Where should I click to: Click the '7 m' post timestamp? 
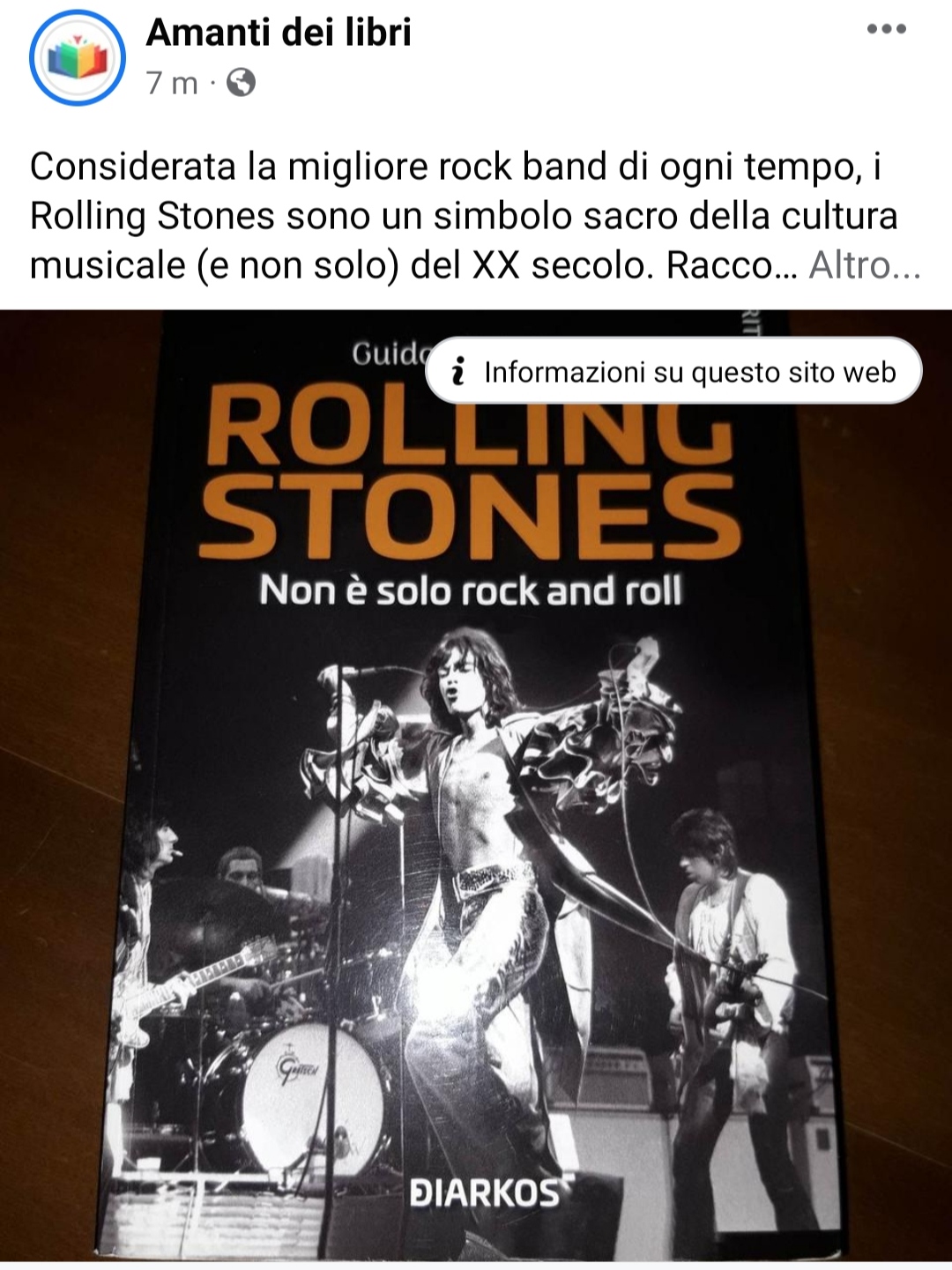tap(172, 83)
